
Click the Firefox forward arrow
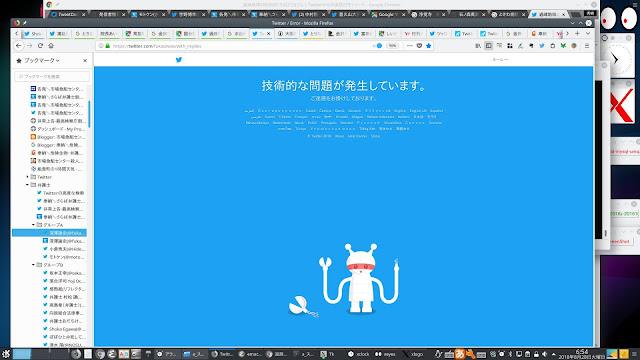tap(29, 46)
